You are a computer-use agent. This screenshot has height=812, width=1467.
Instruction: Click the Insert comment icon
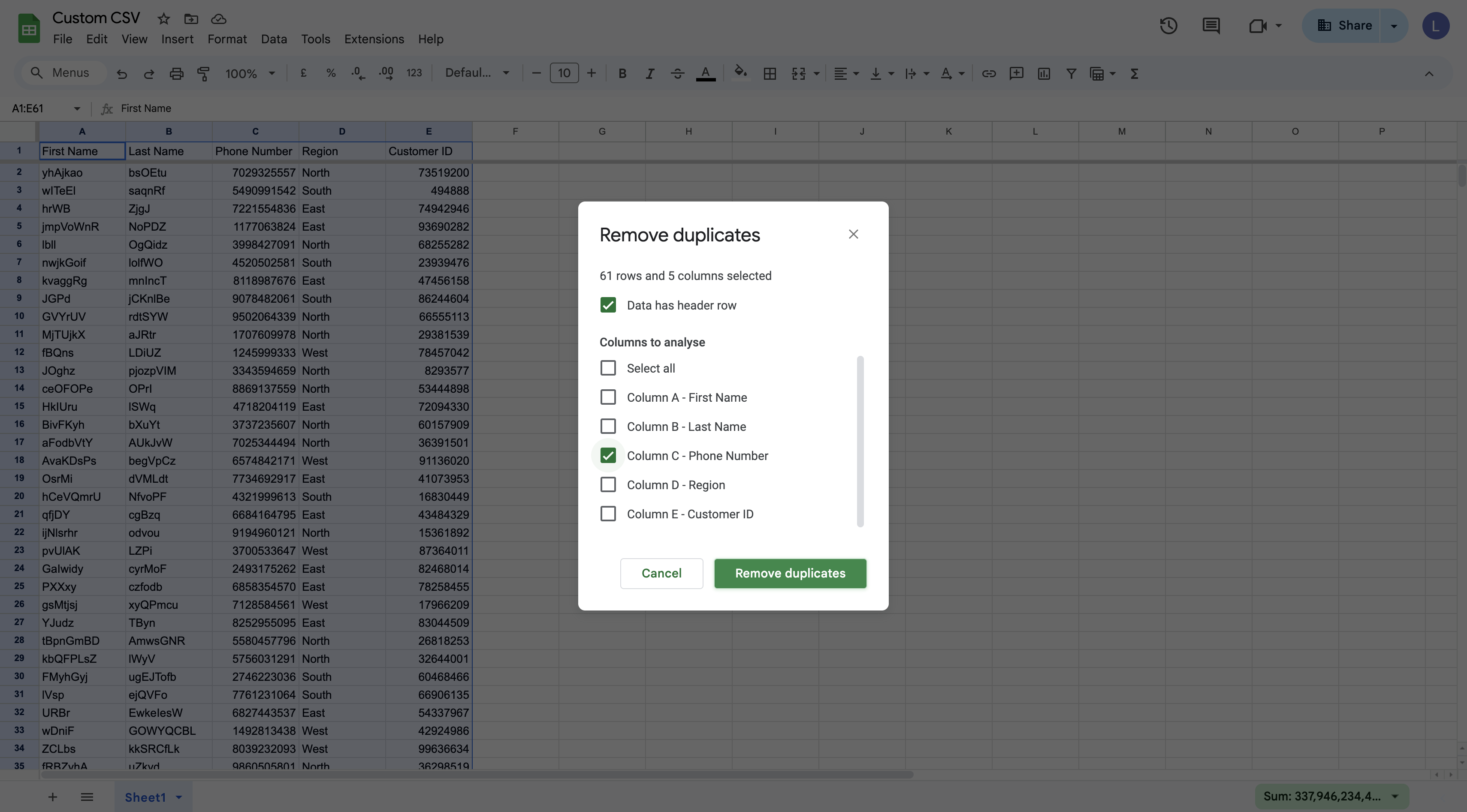[x=1016, y=73]
